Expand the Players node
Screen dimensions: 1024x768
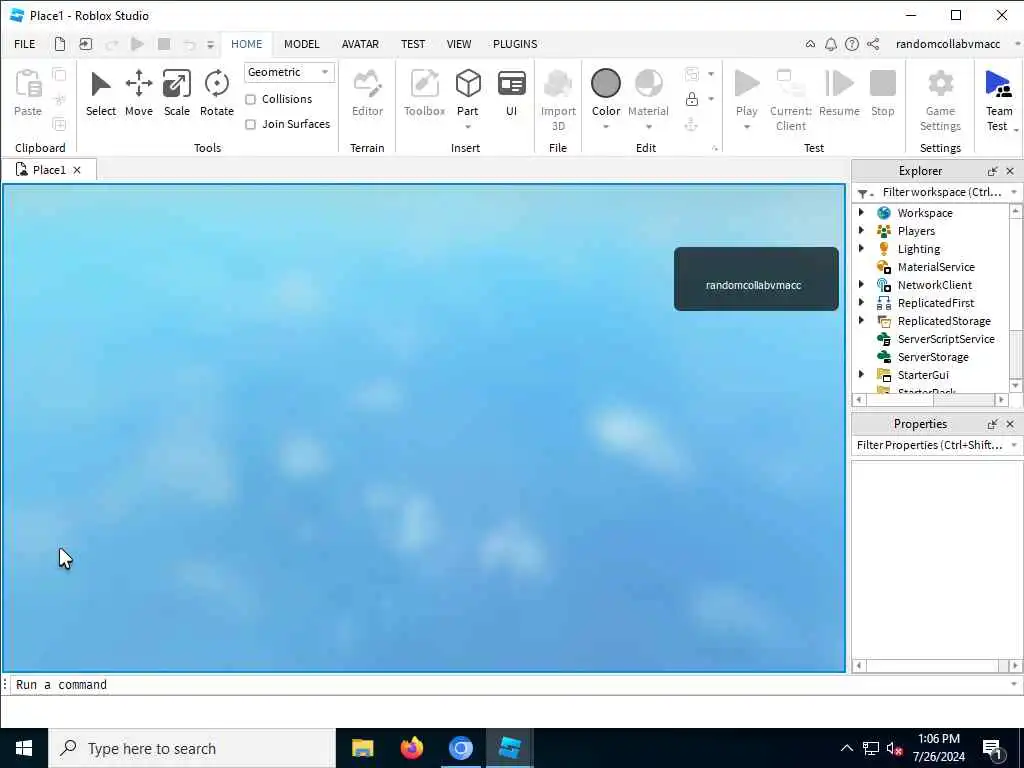click(861, 230)
